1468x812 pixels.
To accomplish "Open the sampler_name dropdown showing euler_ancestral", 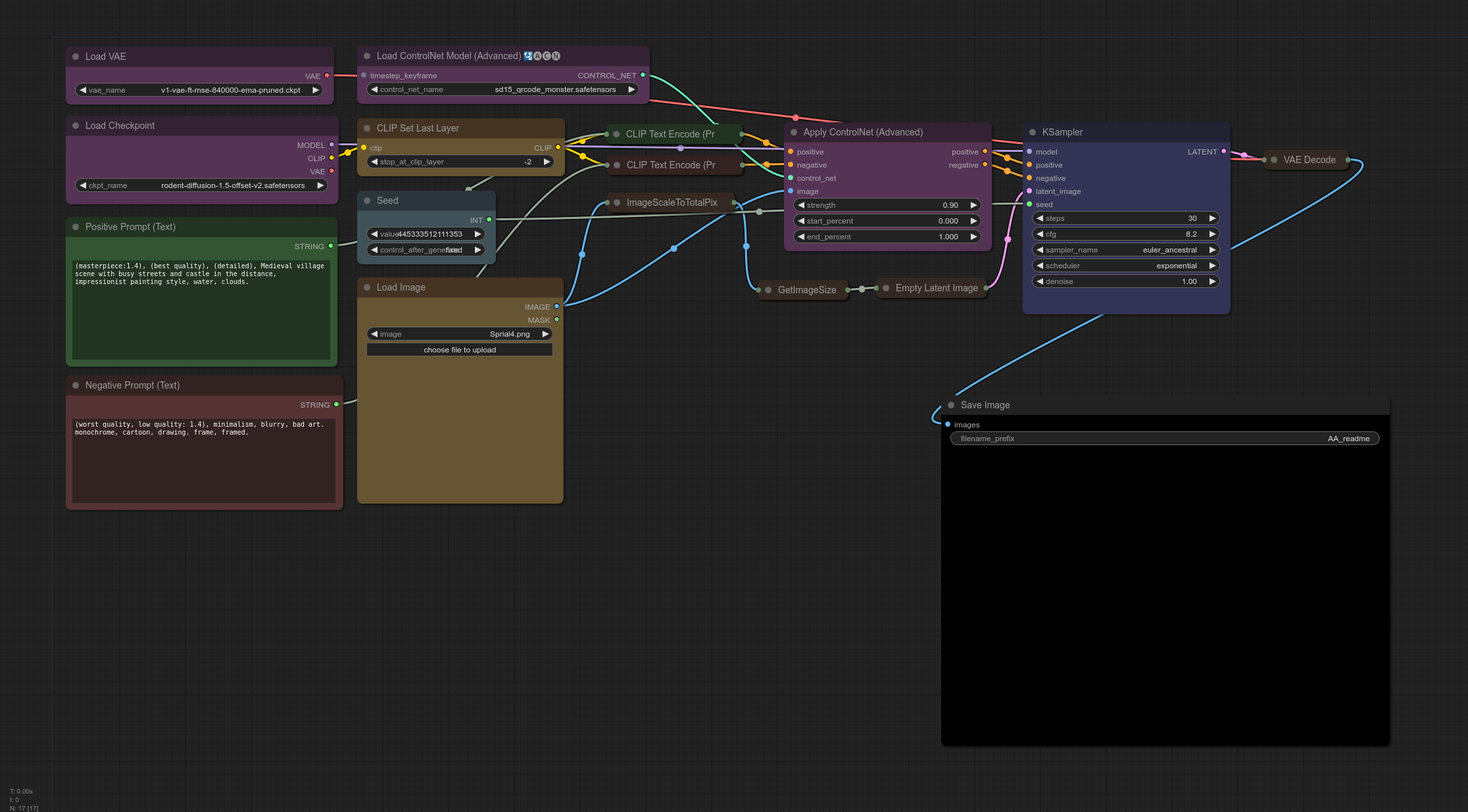I will [1125, 250].
